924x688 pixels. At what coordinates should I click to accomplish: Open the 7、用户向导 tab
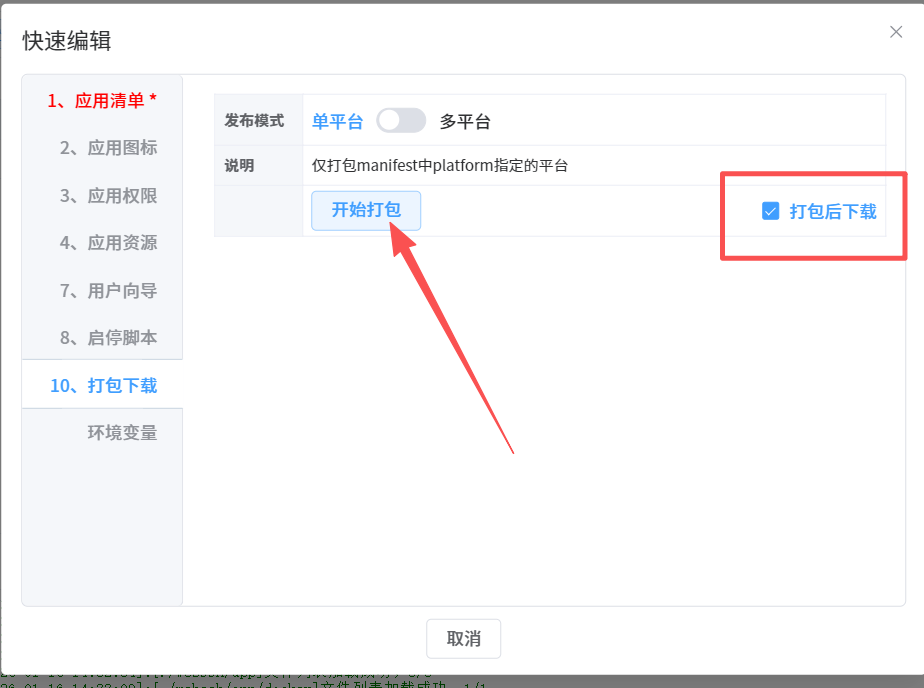coord(108,291)
